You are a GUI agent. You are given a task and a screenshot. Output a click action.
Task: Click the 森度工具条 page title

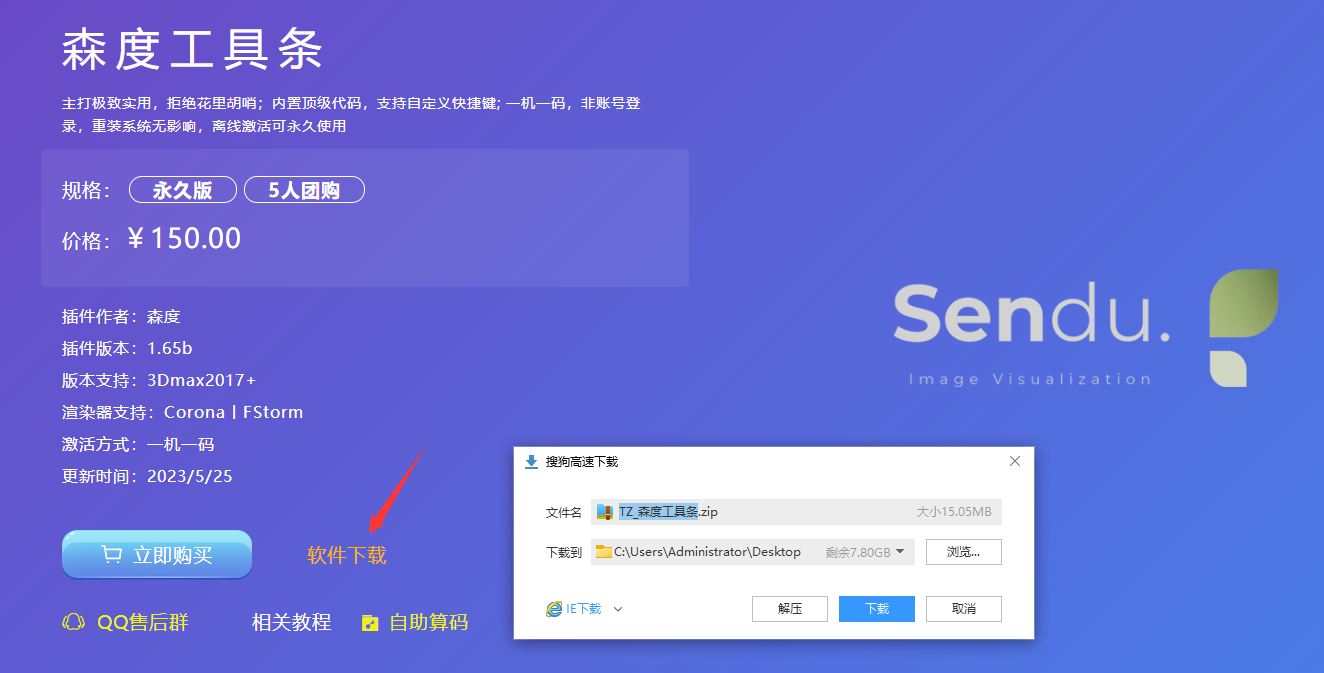click(192, 49)
